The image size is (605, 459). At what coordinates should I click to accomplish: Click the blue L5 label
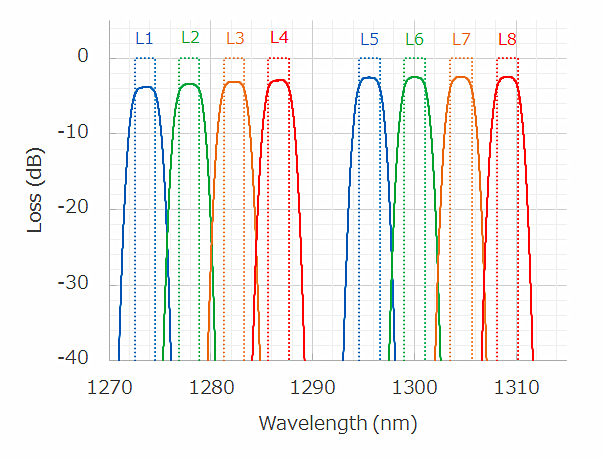tap(369, 40)
